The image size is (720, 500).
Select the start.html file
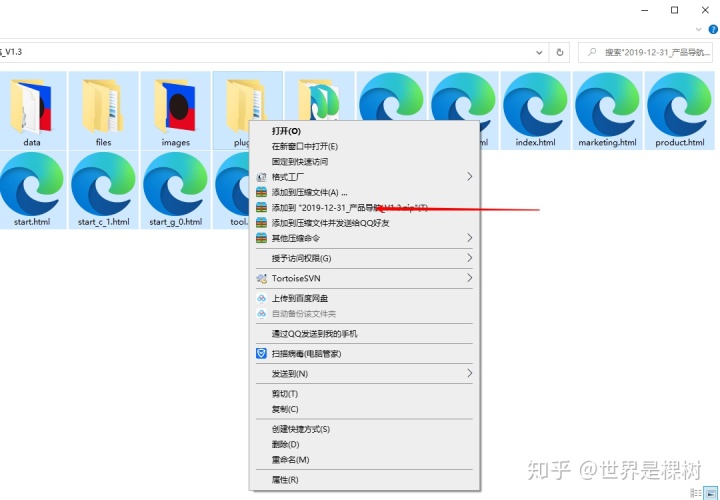pos(32,190)
